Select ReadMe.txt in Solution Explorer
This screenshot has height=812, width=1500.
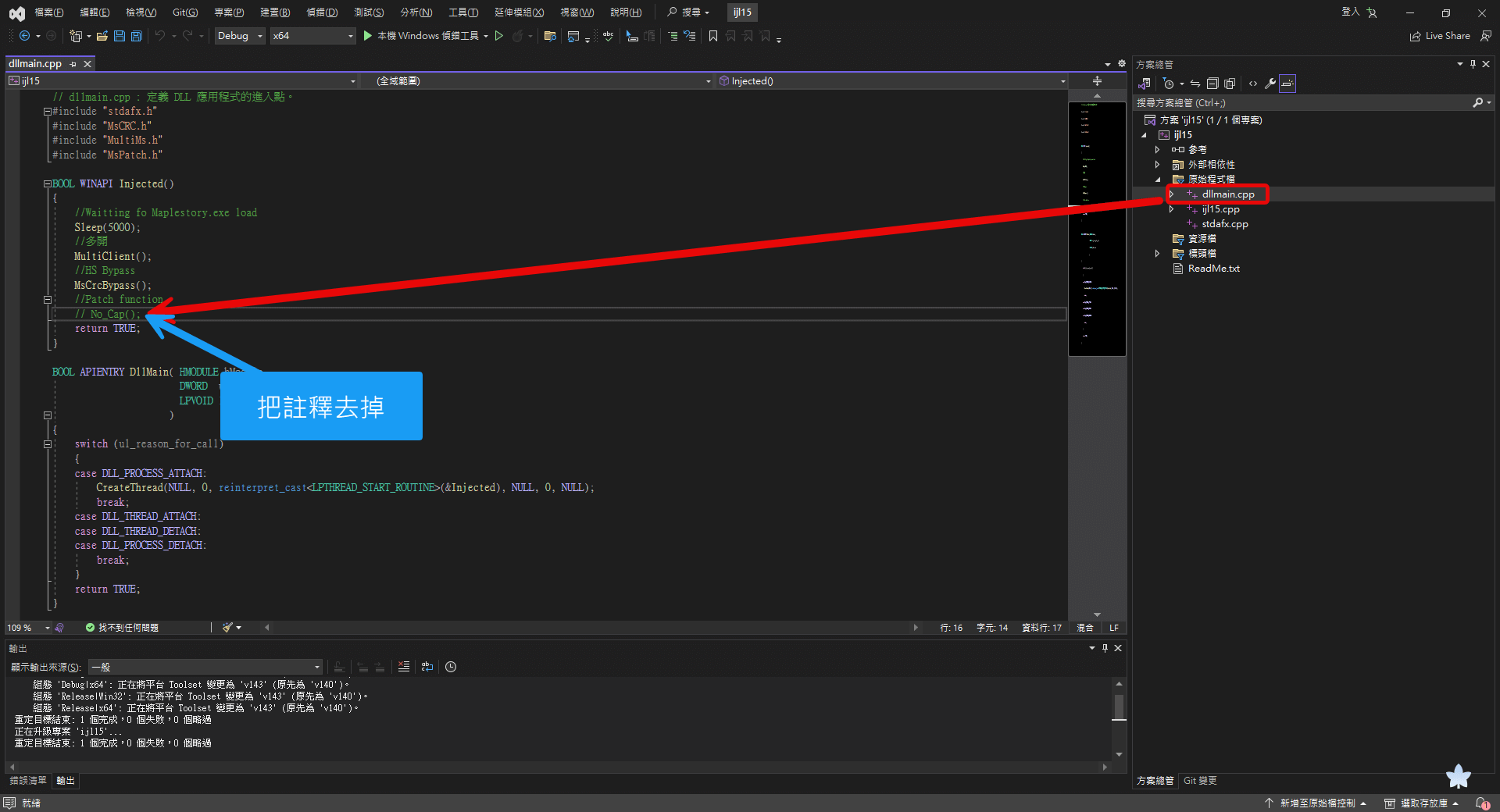[x=1213, y=269]
